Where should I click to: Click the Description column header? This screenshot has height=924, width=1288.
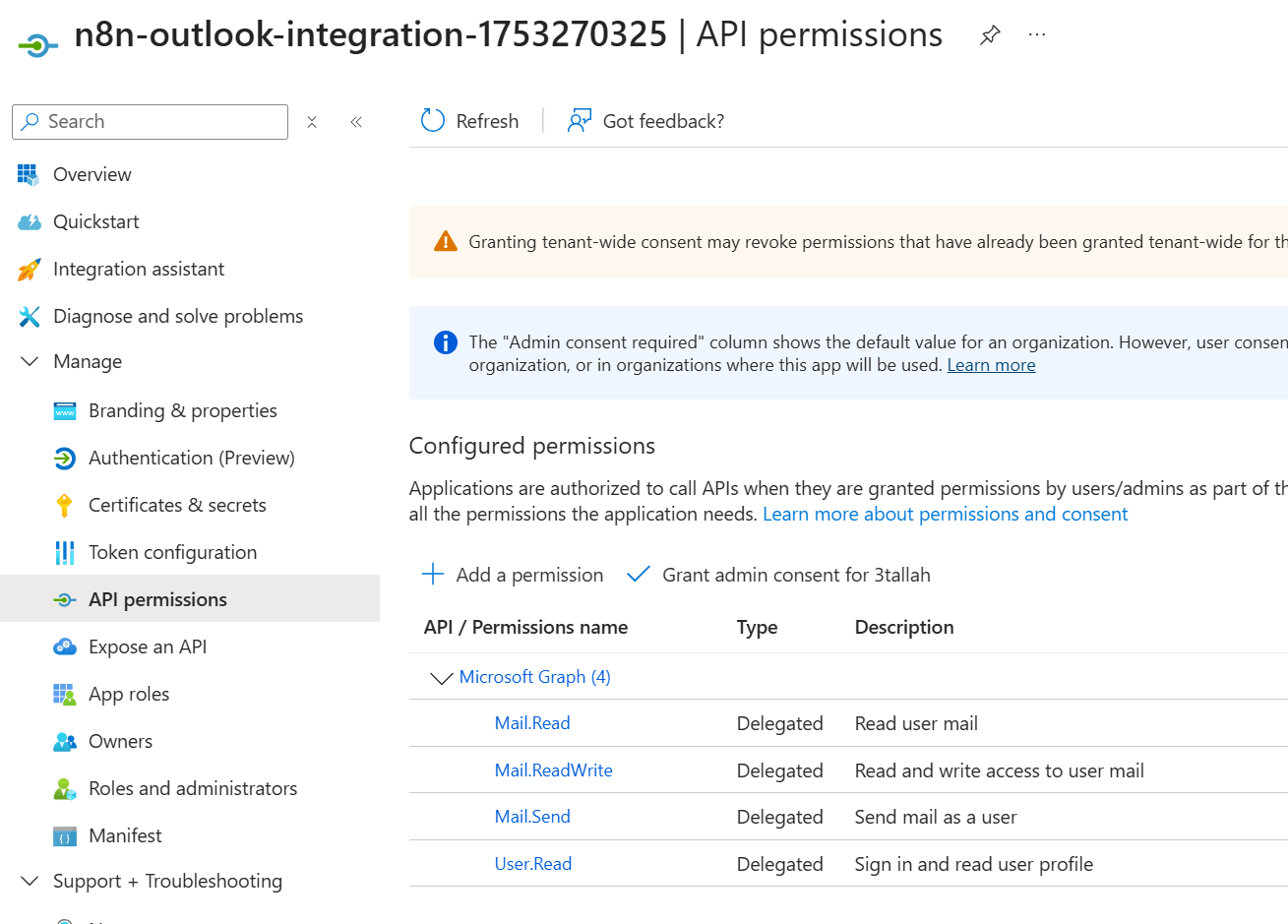(904, 627)
